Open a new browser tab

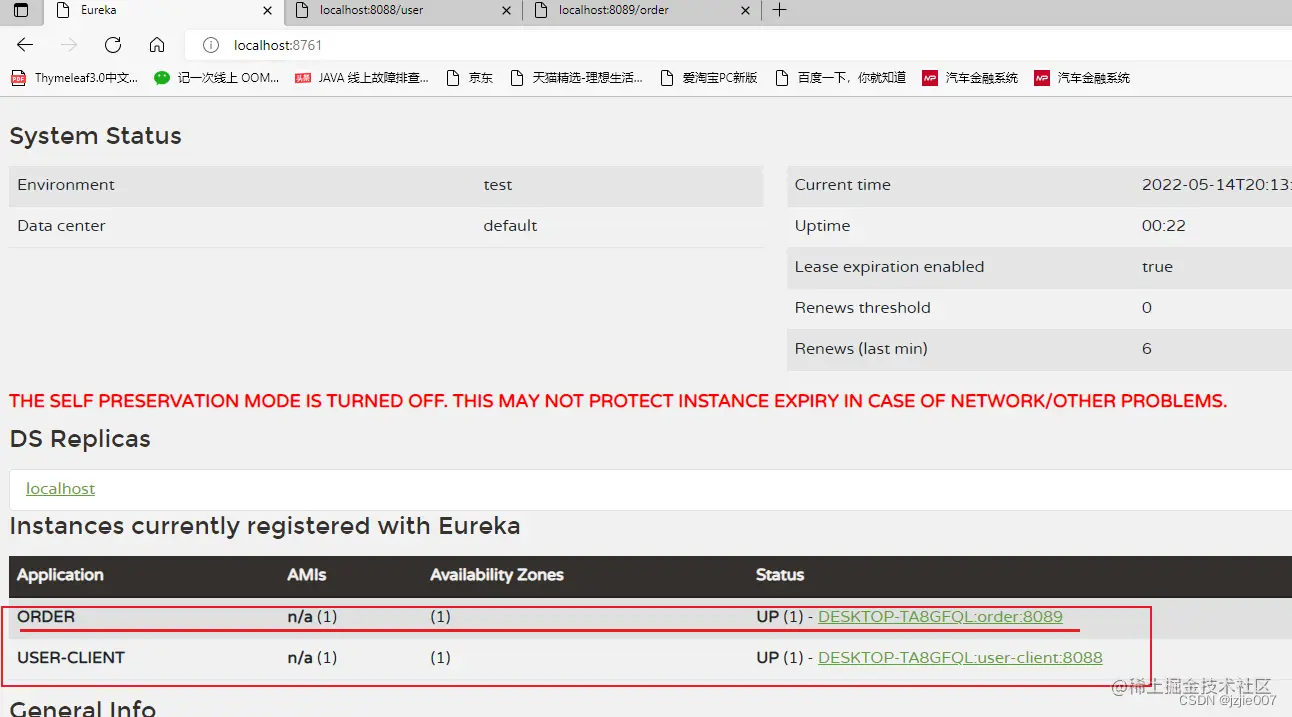780,10
